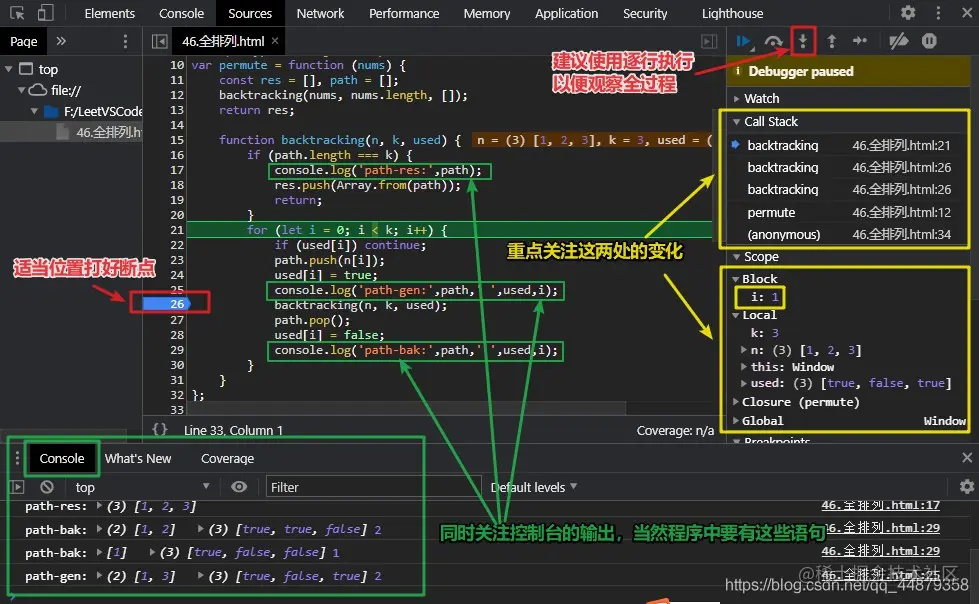Clear the console with the no-entry icon
This screenshot has width=979, height=604.
47,488
